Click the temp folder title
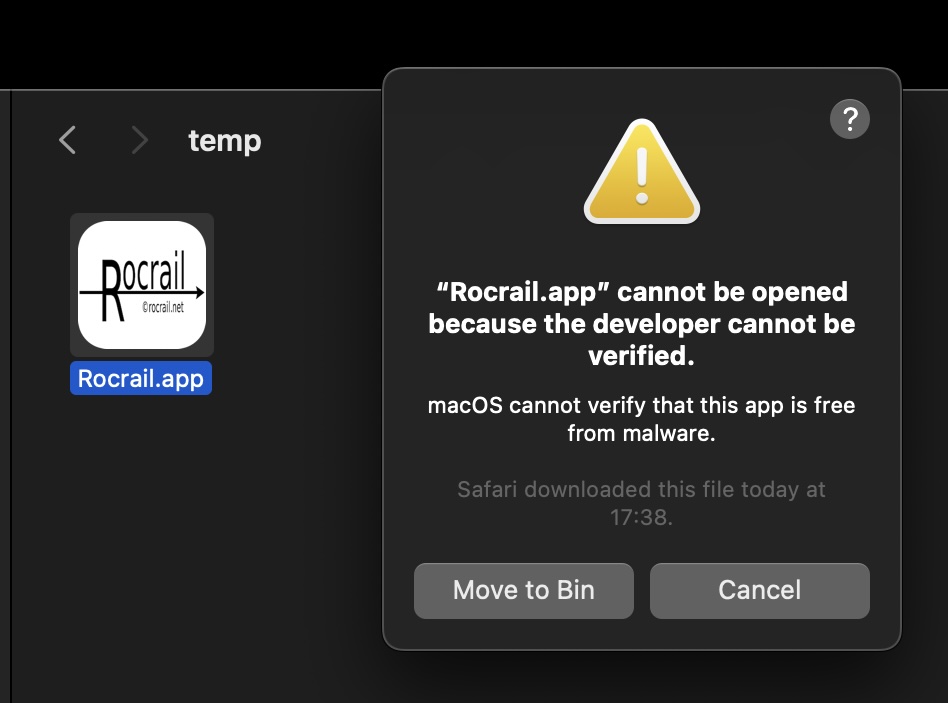This screenshot has width=948, height=703. (x=224, y=140)
